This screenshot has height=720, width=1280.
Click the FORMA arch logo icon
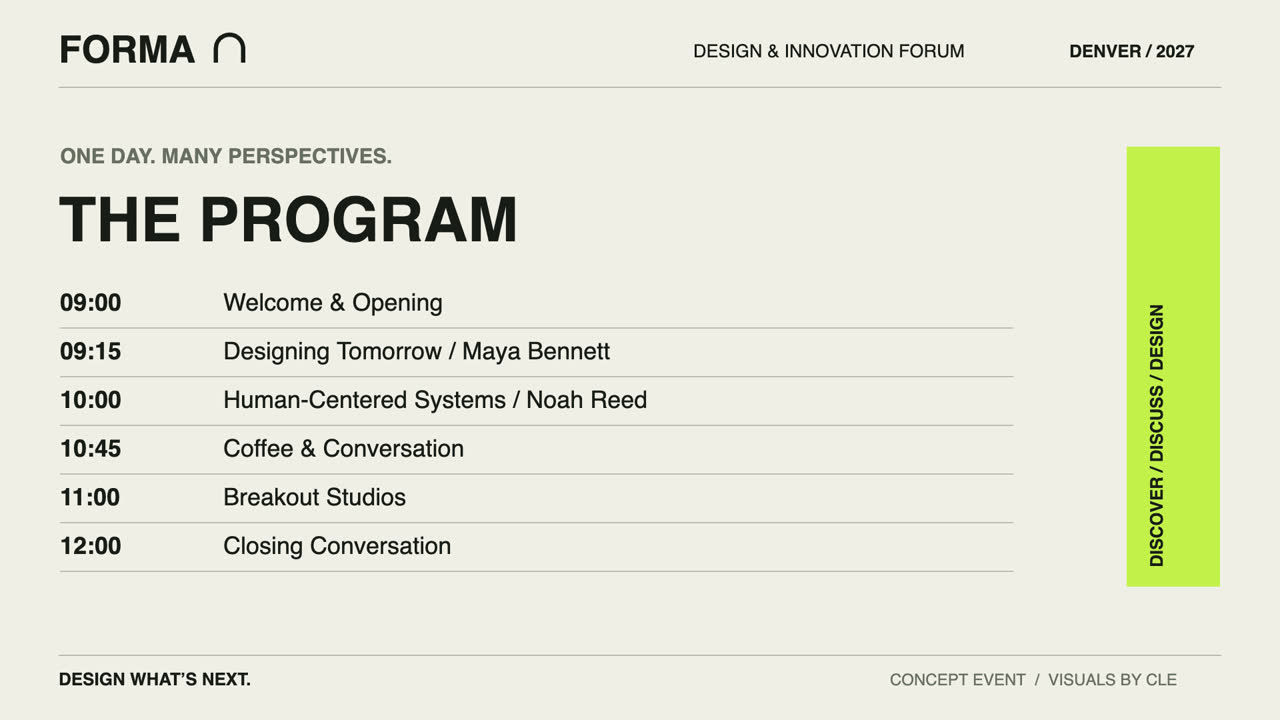coord(229,48)
